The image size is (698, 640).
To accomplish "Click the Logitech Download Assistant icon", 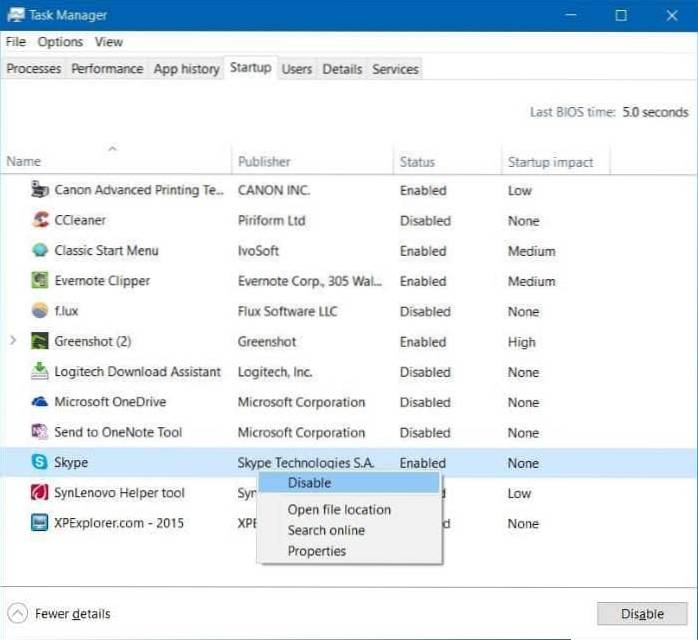I will point(40,372).
